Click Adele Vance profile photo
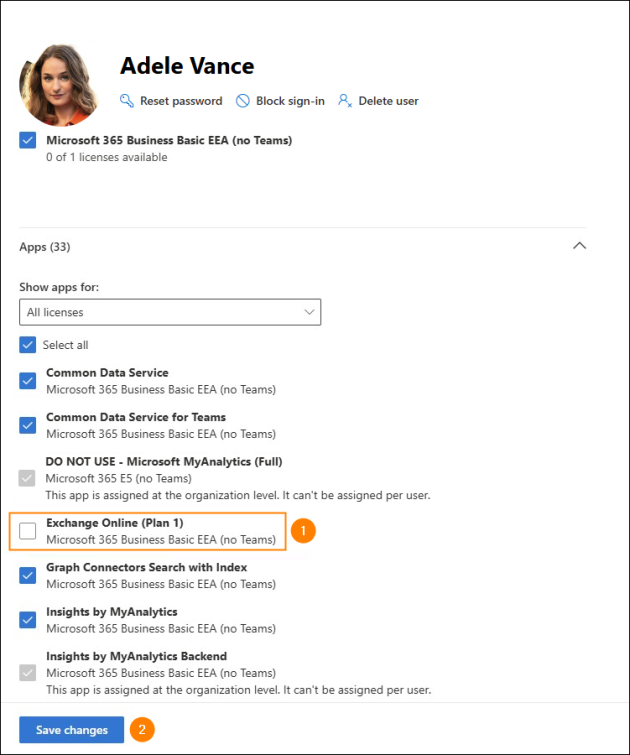Screen dimensions: 630x755 pos(58,85)
